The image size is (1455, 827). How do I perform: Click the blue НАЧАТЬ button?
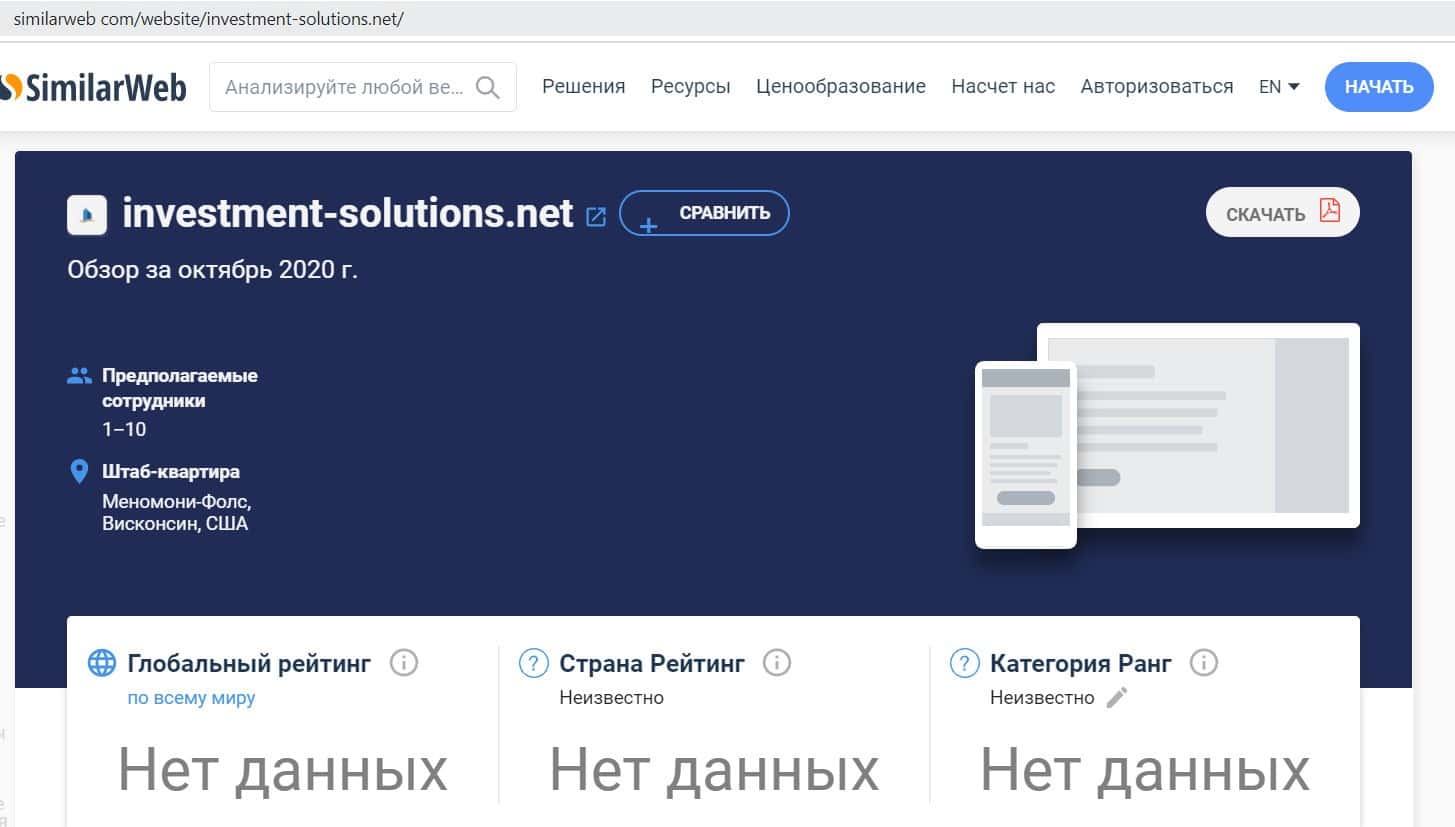click(1379, 87)
